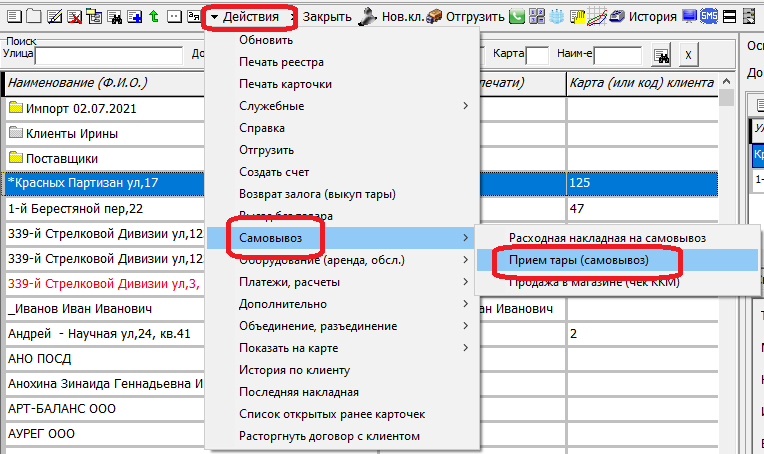
Task: Open the line chart graph icon
Action: pyautogui.click(x=596, y=16)
